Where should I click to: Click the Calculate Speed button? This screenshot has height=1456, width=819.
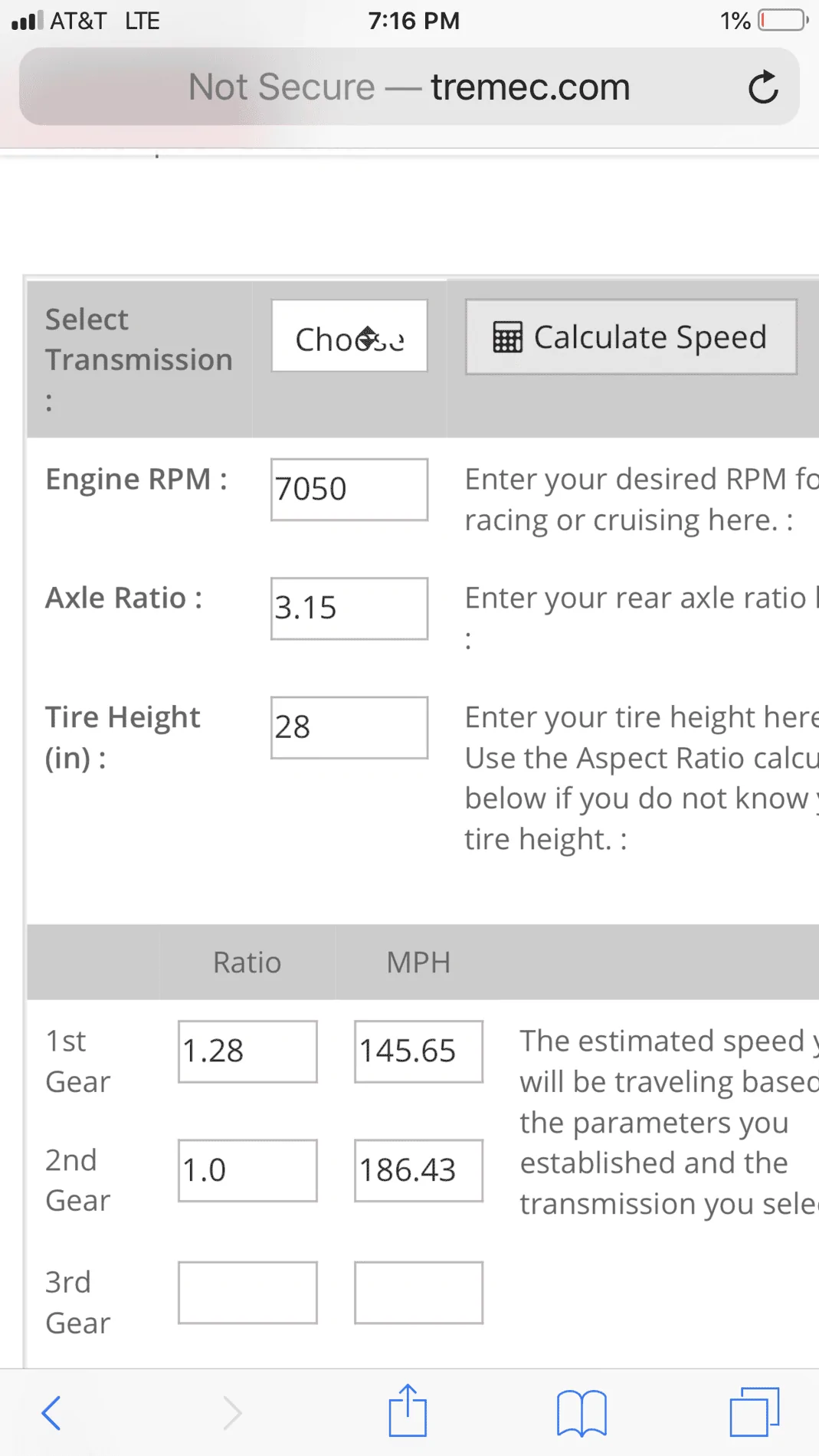coord(631,337)
